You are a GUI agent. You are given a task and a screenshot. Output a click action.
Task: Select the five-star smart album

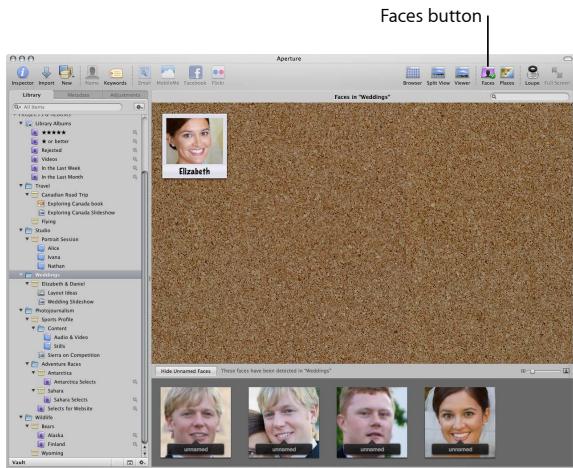[x=54, y=132]
